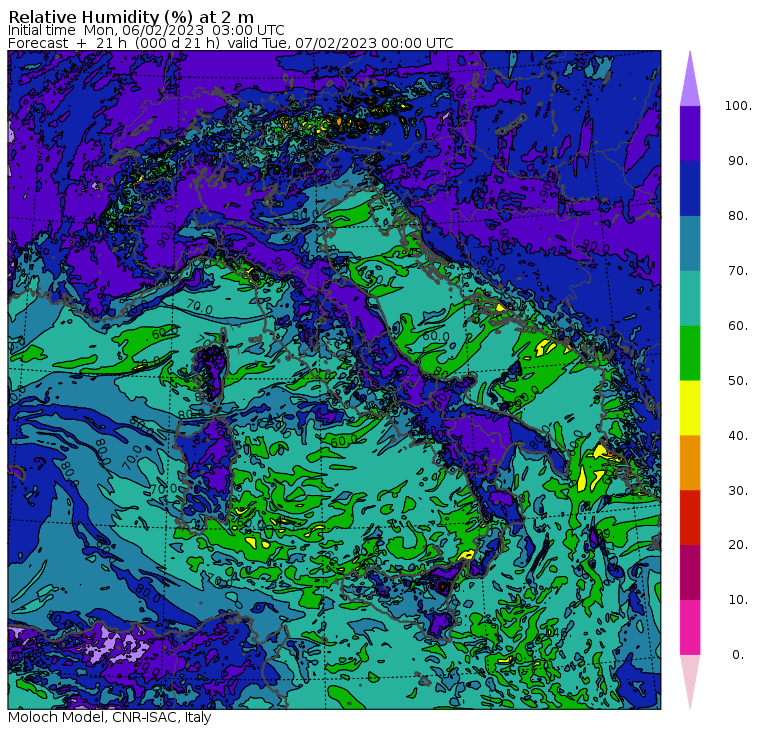760x731 pixels.
Task: Click the 60–70 teal legend swatch
Action: pos(690,298)
